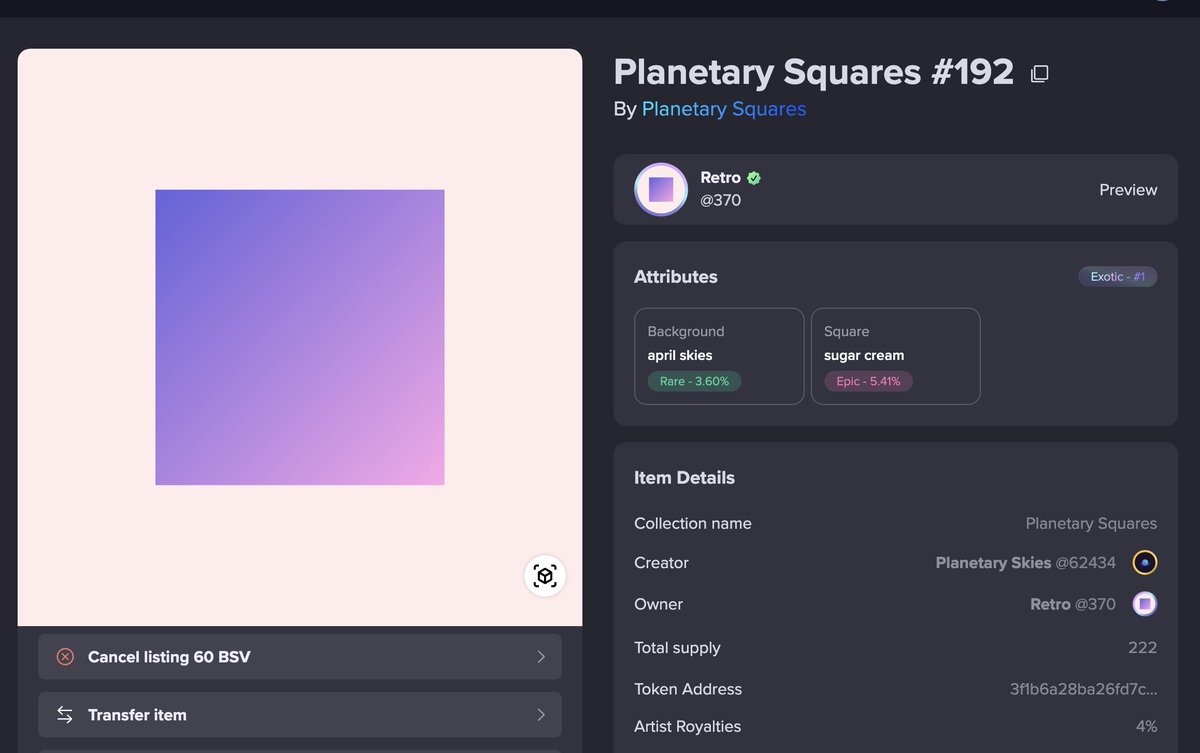1200x753 pixels.
Task: Click the Token Address label
Action: pyautogui.click(x=688, y=689)
